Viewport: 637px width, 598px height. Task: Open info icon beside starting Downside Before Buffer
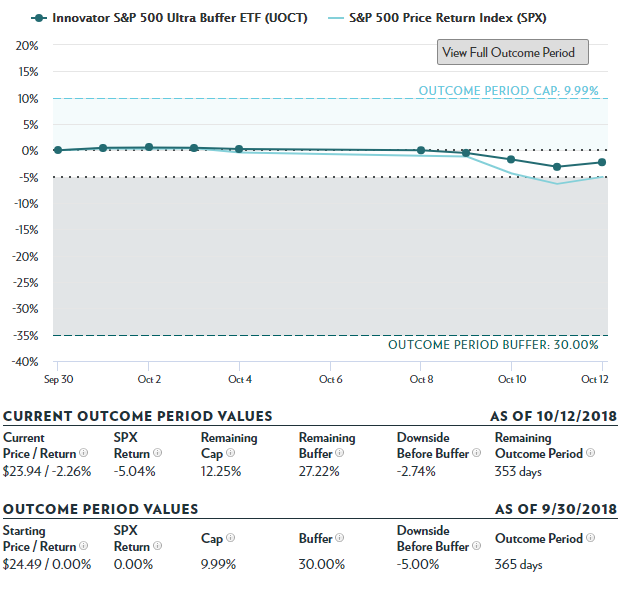[477, 546]
